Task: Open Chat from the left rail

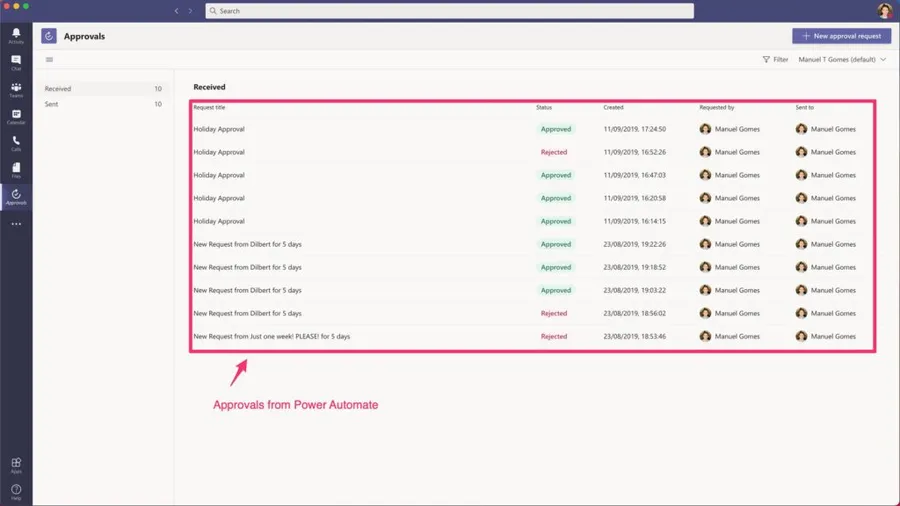Action: click(16, 62)
